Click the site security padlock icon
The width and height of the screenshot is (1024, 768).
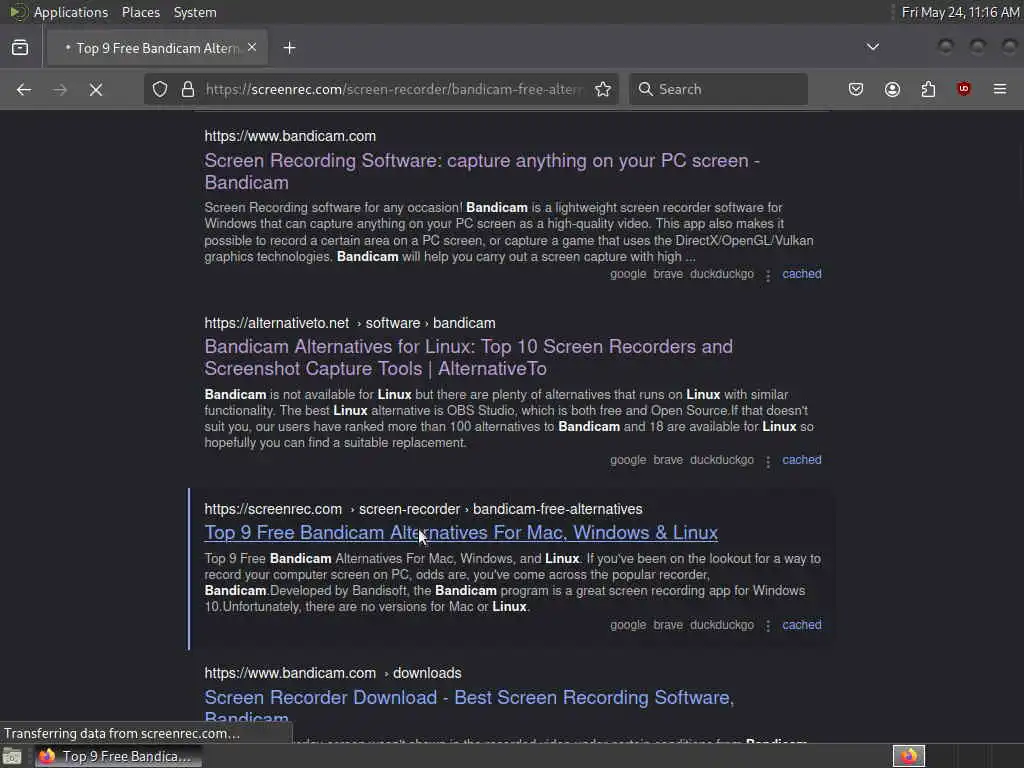[x=188, y=89]
